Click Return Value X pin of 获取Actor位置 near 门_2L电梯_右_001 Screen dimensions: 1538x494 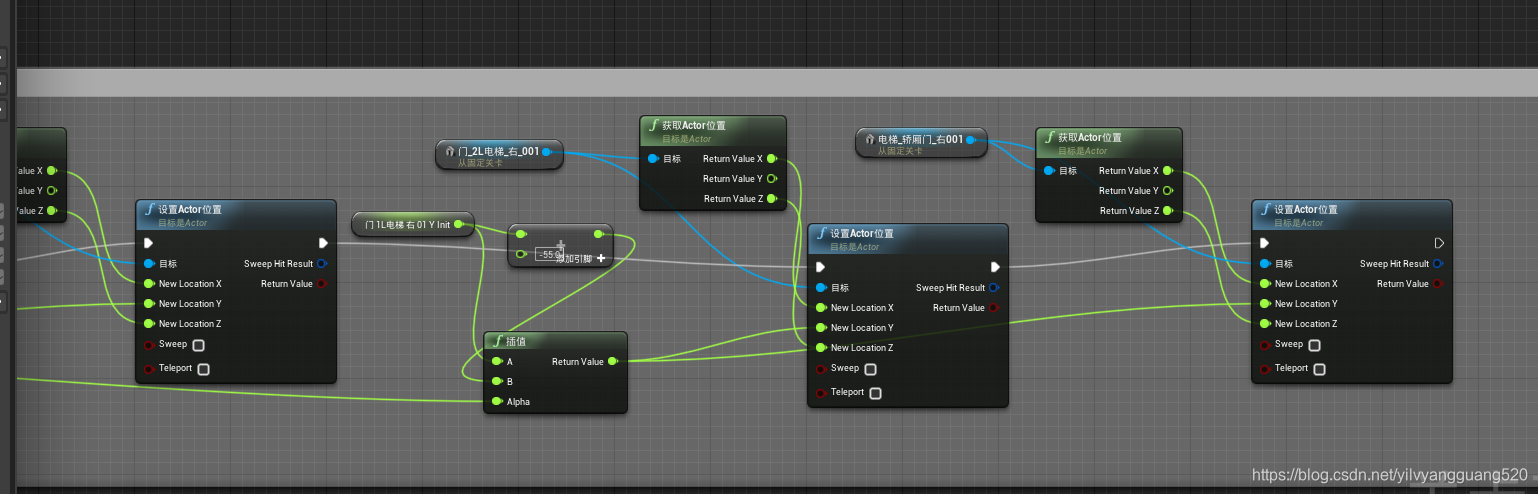tap(772, 159)
